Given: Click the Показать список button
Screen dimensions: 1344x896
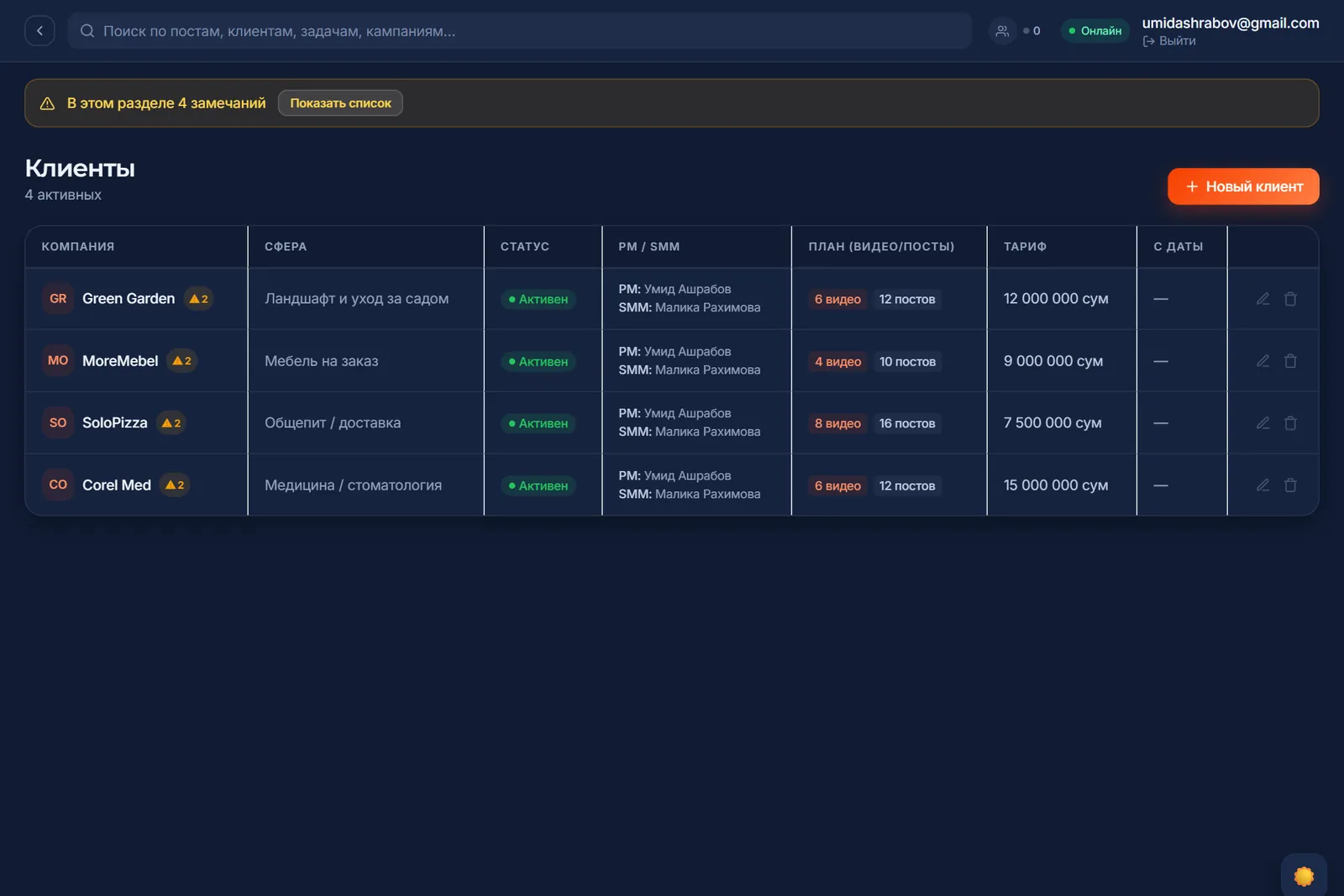Looking at the screenshot, I should click(340, 103).
